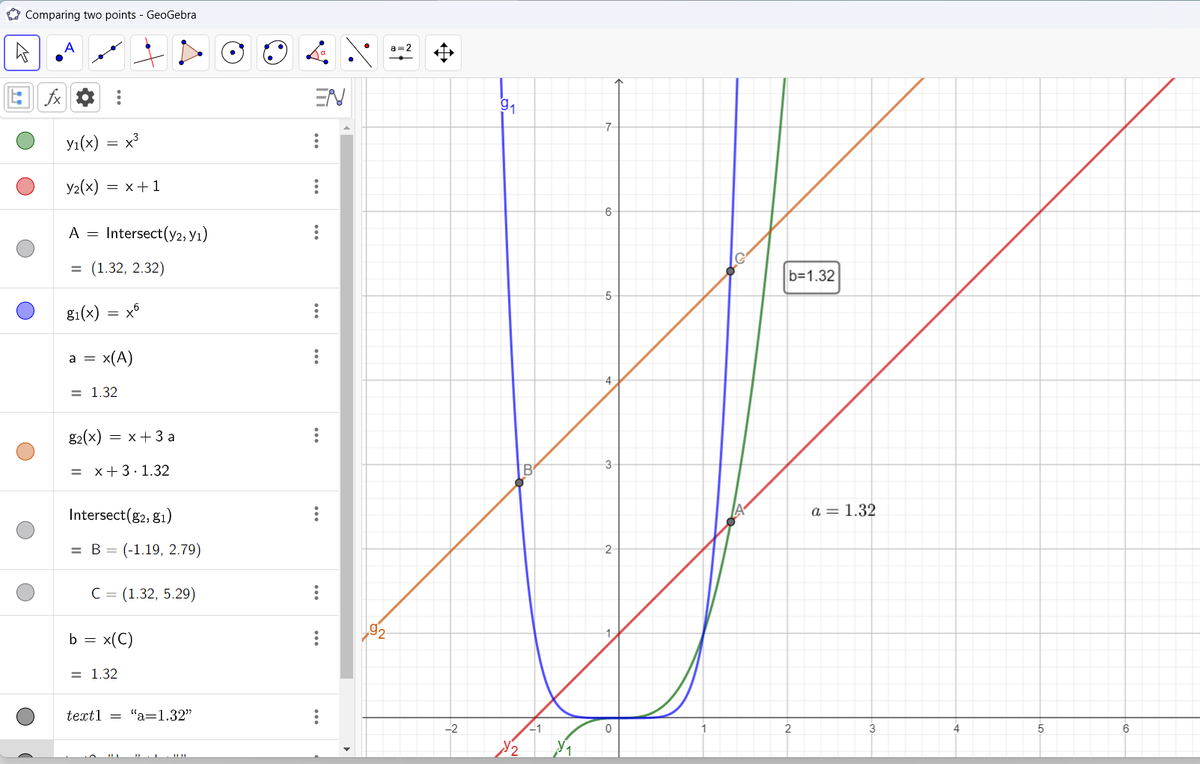Select the Slider tool a=2
The image size is (1200, 764).
(400, 53)
